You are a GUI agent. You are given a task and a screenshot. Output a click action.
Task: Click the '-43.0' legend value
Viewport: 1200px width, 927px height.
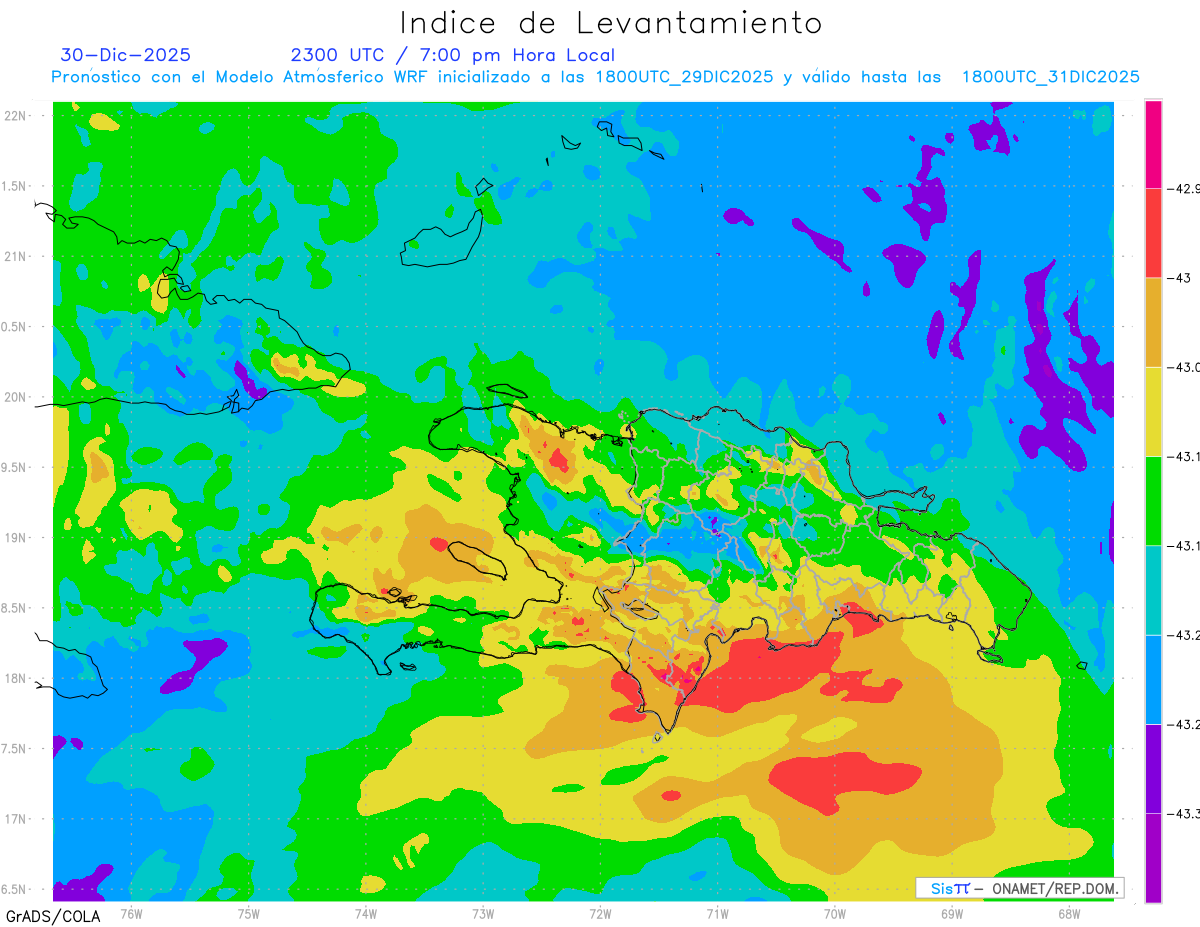(1185, 367)
